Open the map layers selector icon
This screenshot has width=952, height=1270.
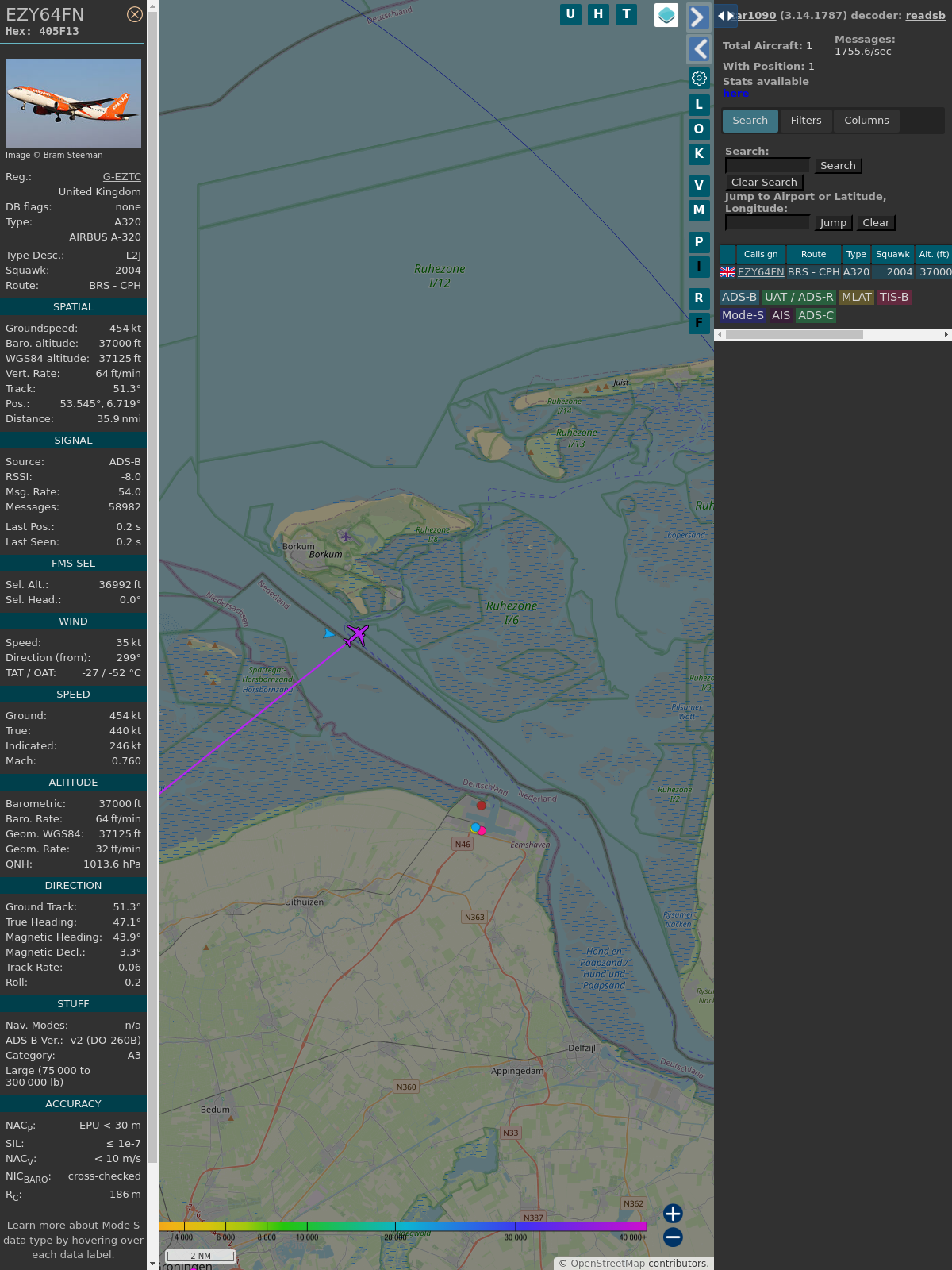tap(666, 14)
